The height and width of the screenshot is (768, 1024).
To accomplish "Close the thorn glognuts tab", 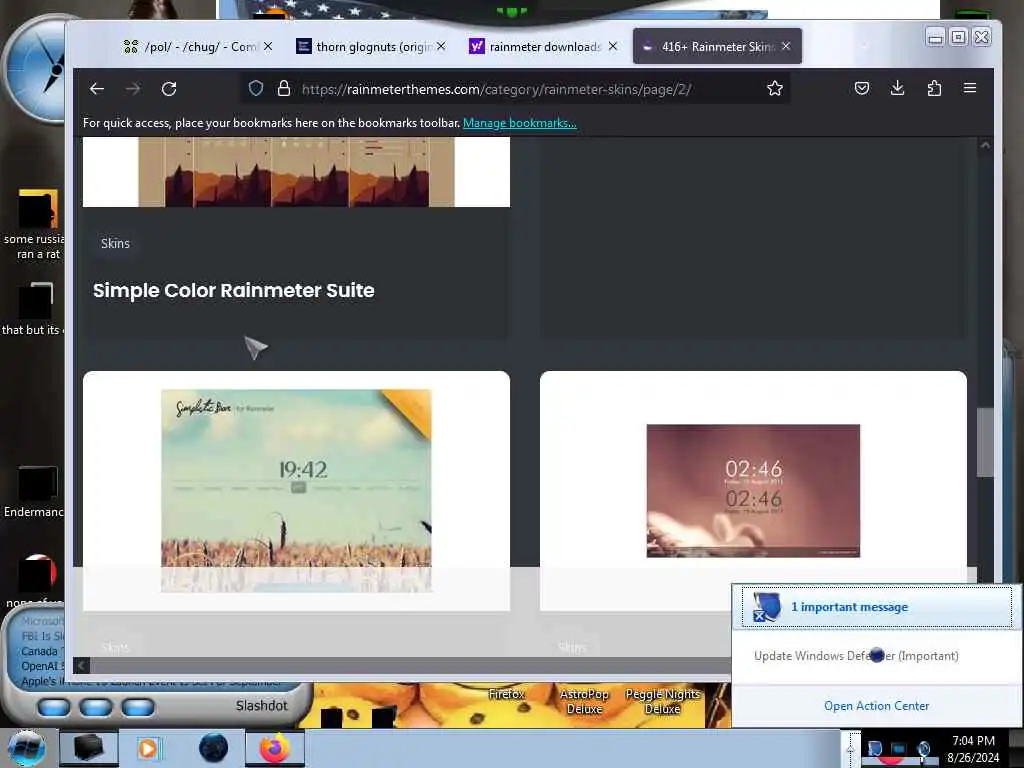I will 441,46.
